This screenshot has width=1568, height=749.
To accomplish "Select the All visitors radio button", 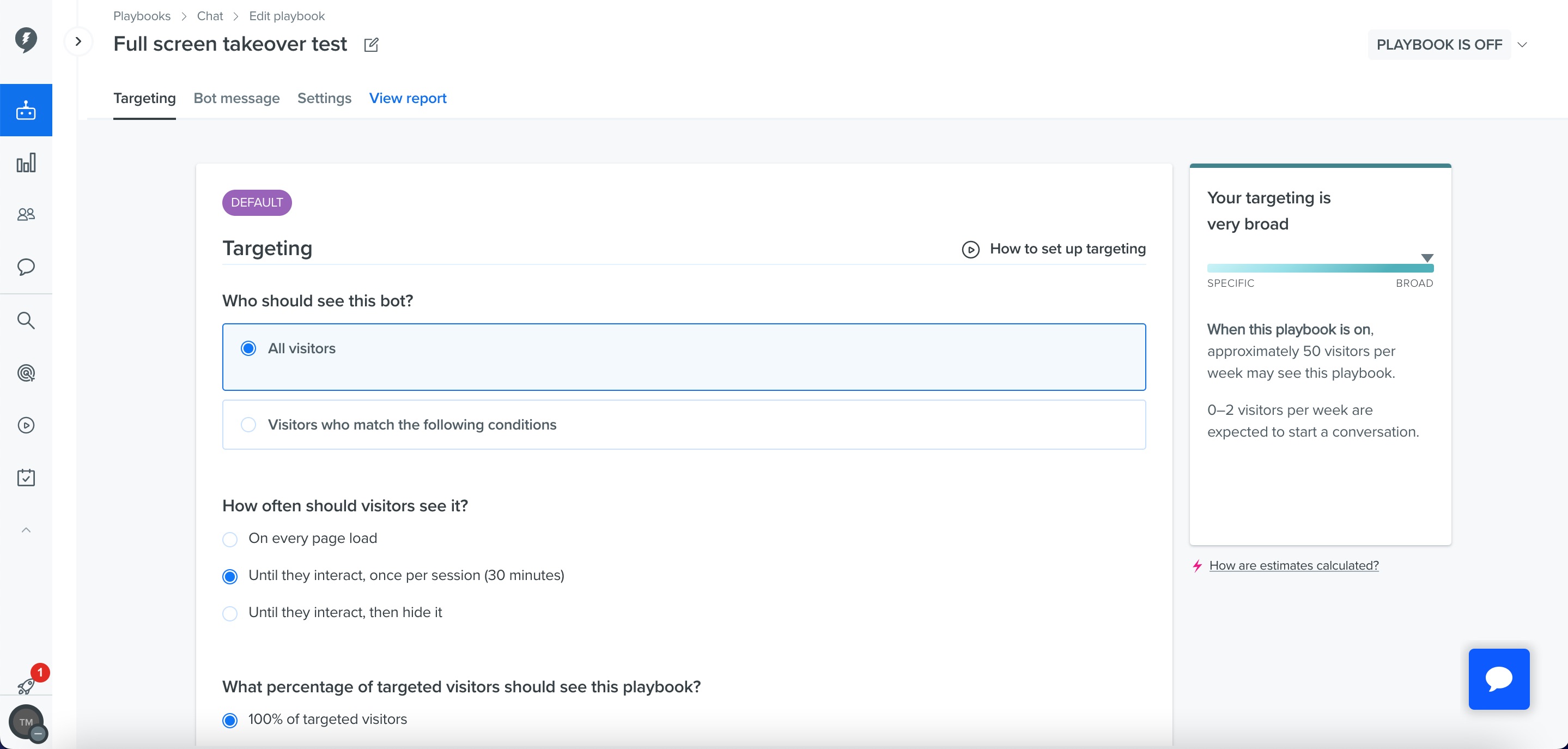I will click(x=248, y=348).
